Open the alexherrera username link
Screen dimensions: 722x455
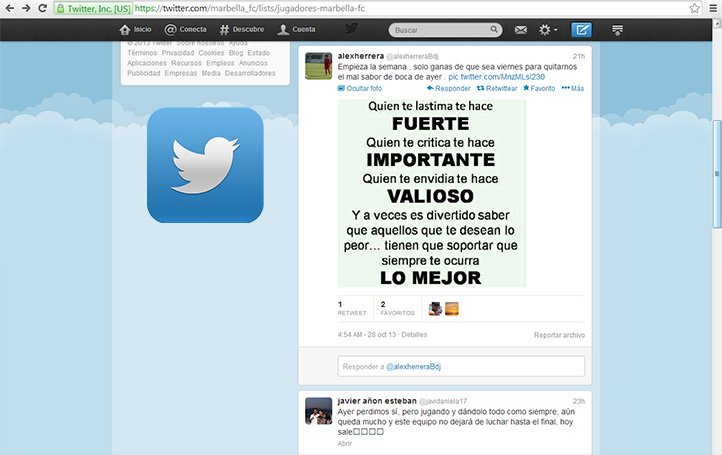point(361,56)
